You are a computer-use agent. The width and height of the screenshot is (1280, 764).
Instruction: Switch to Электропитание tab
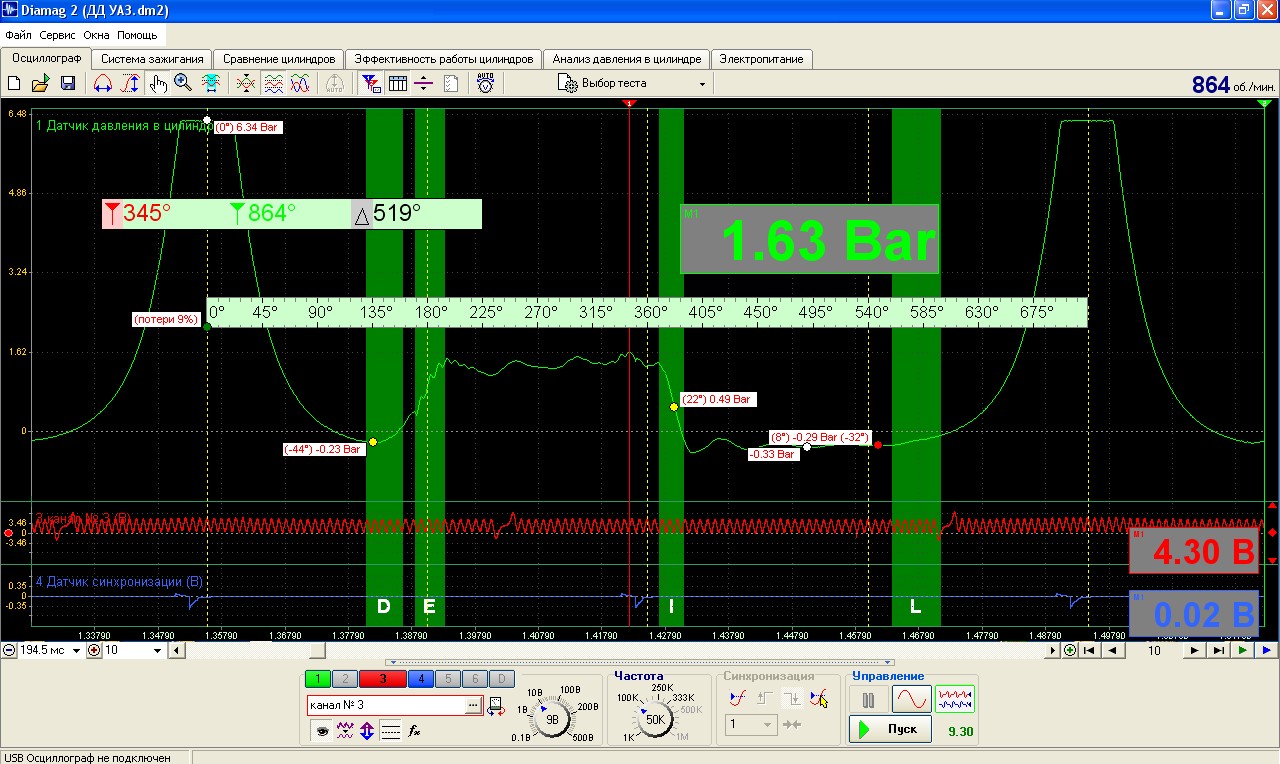tap(761, 59)
